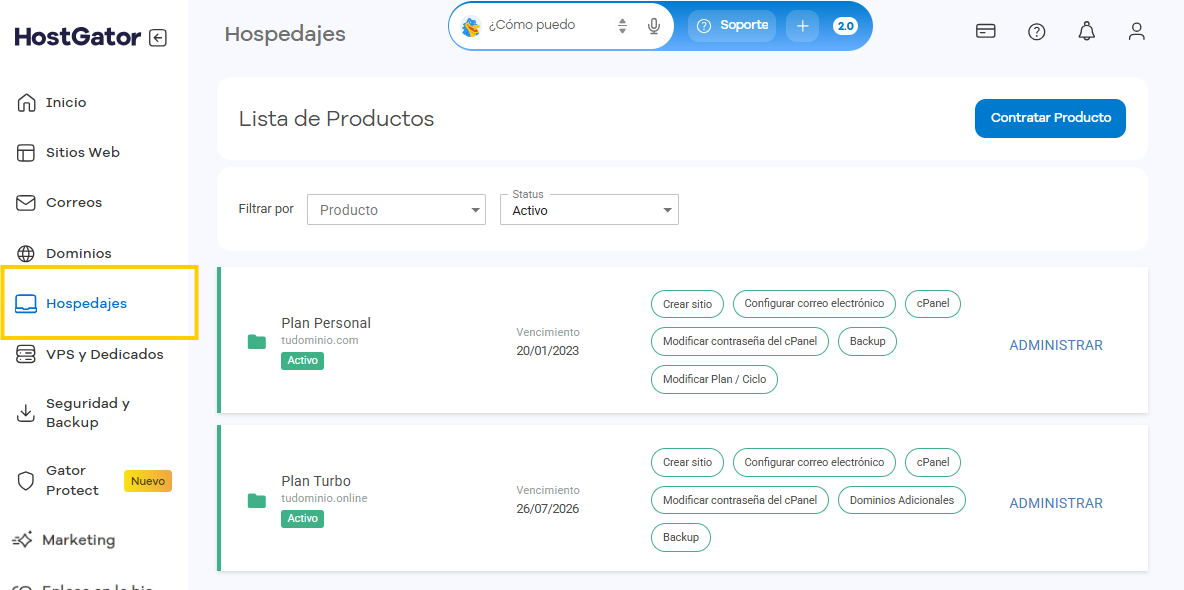This screenshot has width=1184, height=590.
Task: Click the folder icon of Plan Turbo
Action: [x=257, y=500]
